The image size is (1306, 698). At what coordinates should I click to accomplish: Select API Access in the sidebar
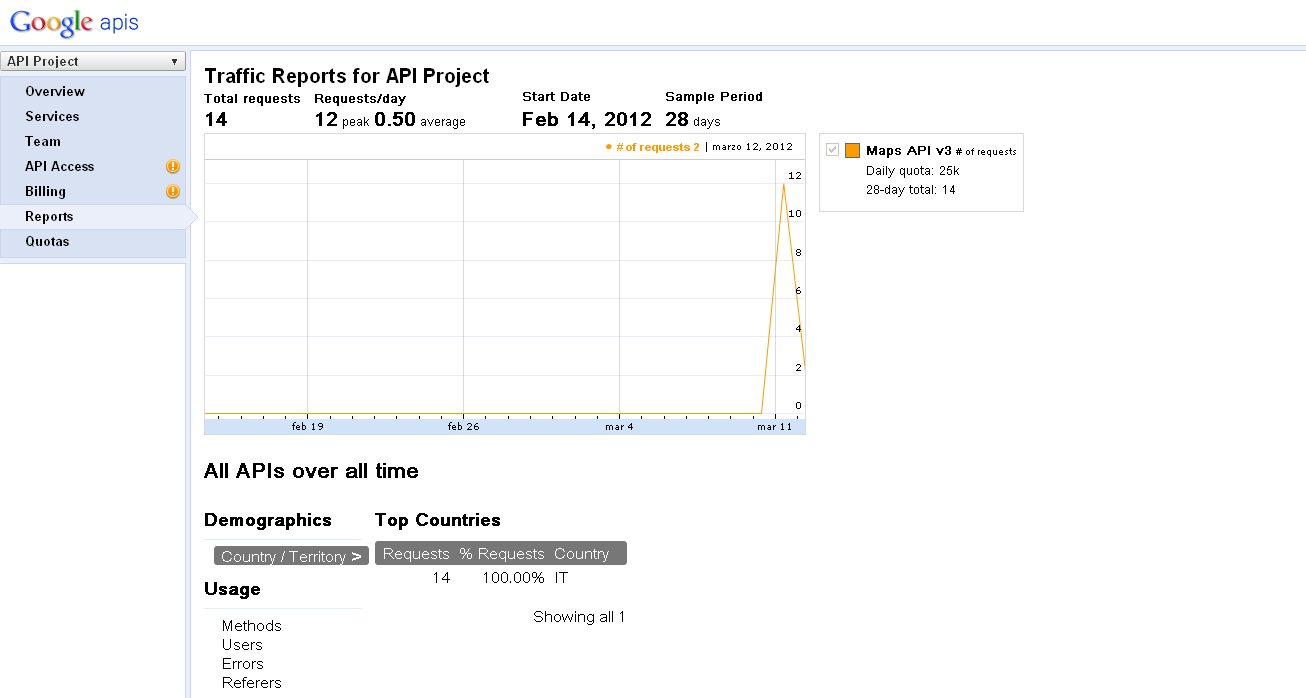point(60,166)
